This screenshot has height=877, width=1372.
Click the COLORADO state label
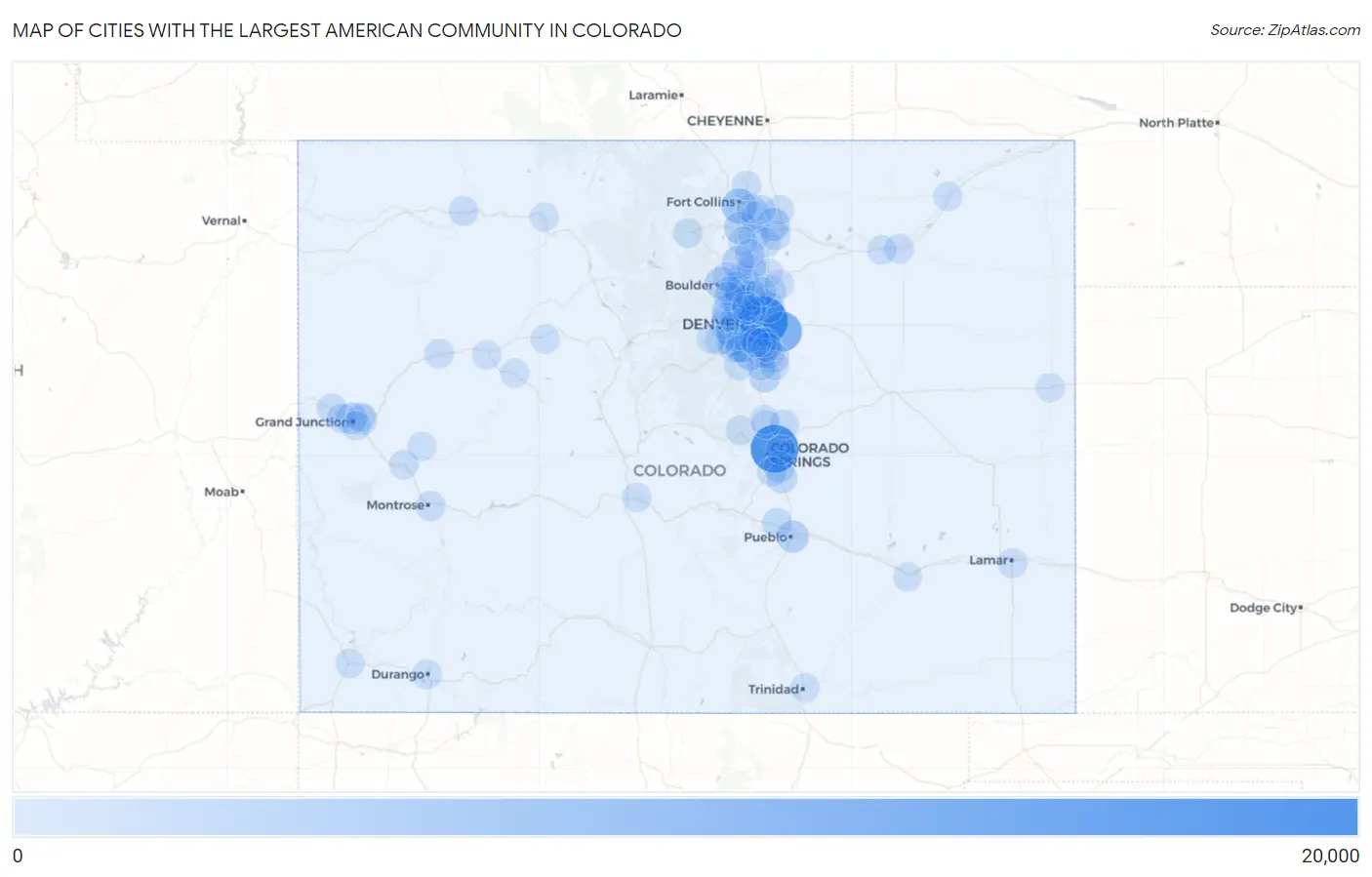pyautogui.click(x=679, y=470)
